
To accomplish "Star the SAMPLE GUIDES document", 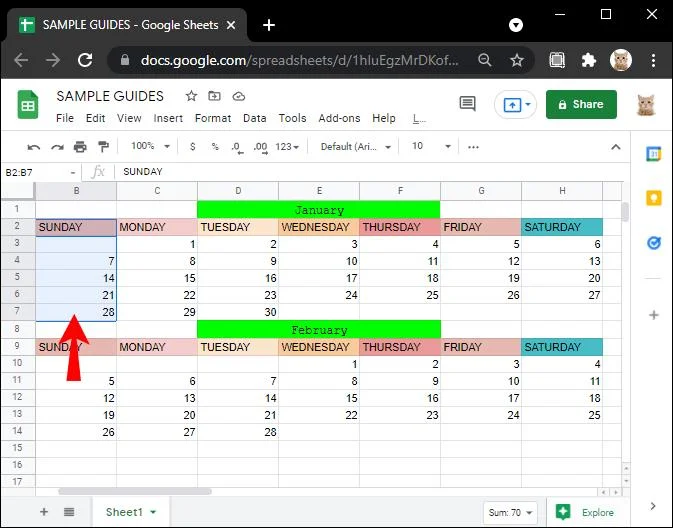I will 191,96.
